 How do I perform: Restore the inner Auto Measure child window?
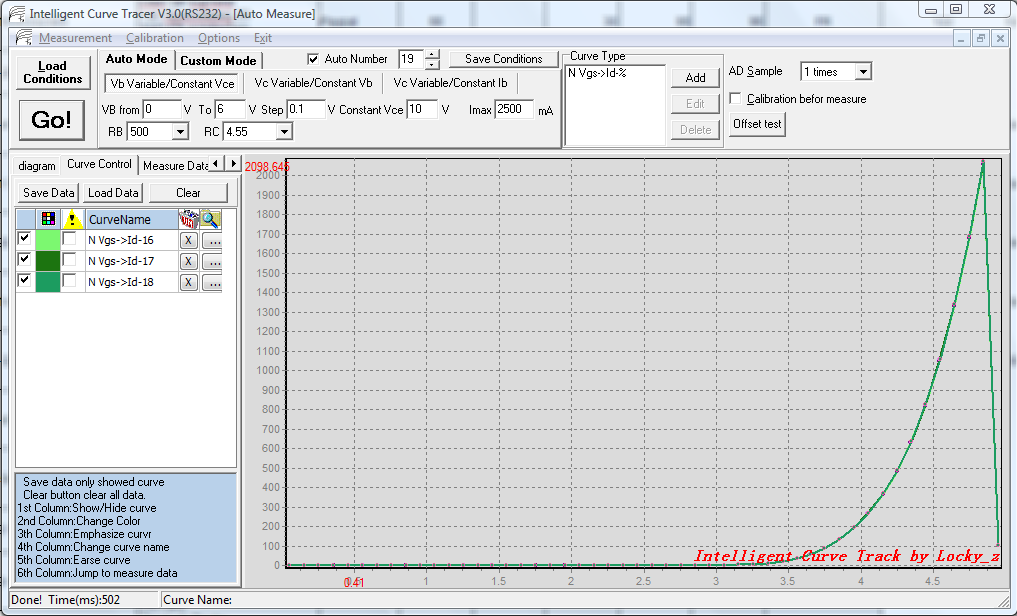coord(981,39)
